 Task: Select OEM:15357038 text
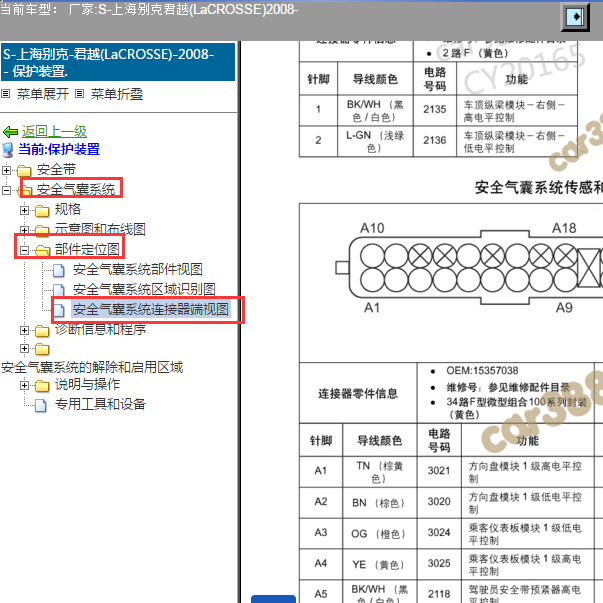point(482,371)
